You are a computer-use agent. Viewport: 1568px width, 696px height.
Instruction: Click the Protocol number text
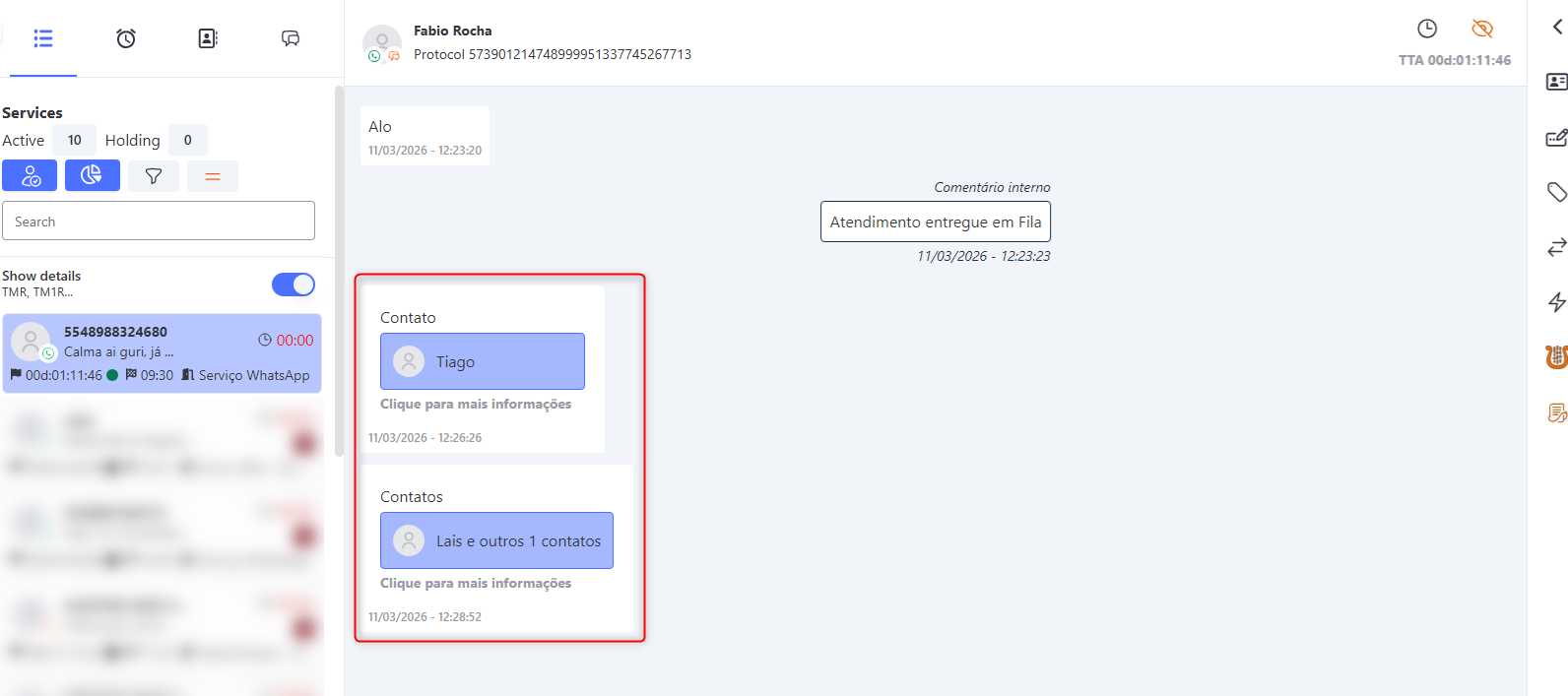[x=553, y=54]
